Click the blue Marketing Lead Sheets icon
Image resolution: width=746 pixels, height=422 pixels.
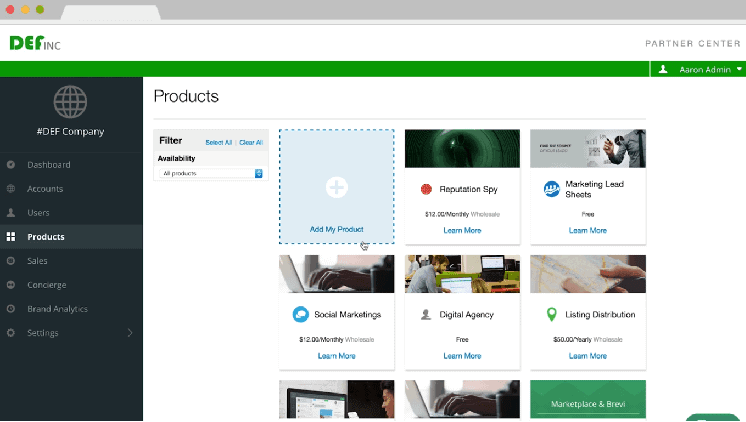click(552, 189)
